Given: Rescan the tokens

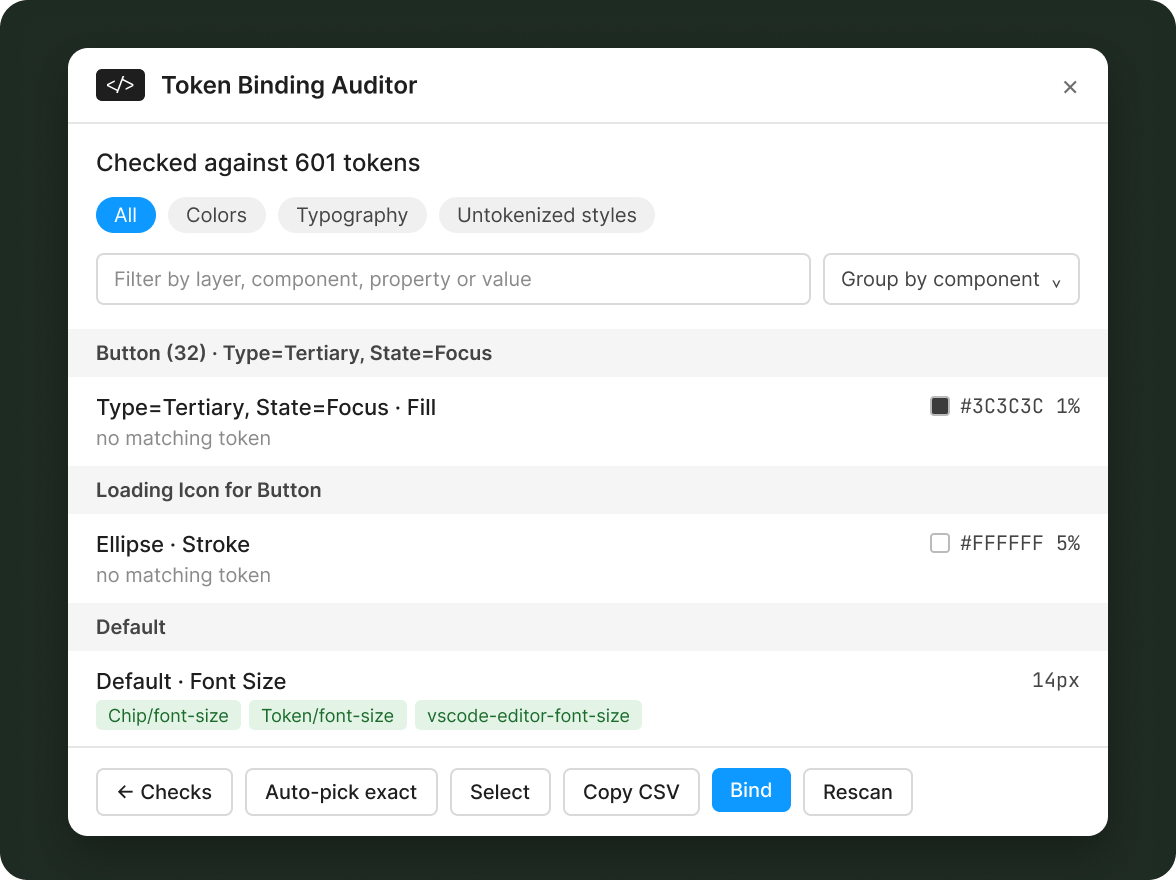Looking at the screenshot, I should (x=858, y=791).
